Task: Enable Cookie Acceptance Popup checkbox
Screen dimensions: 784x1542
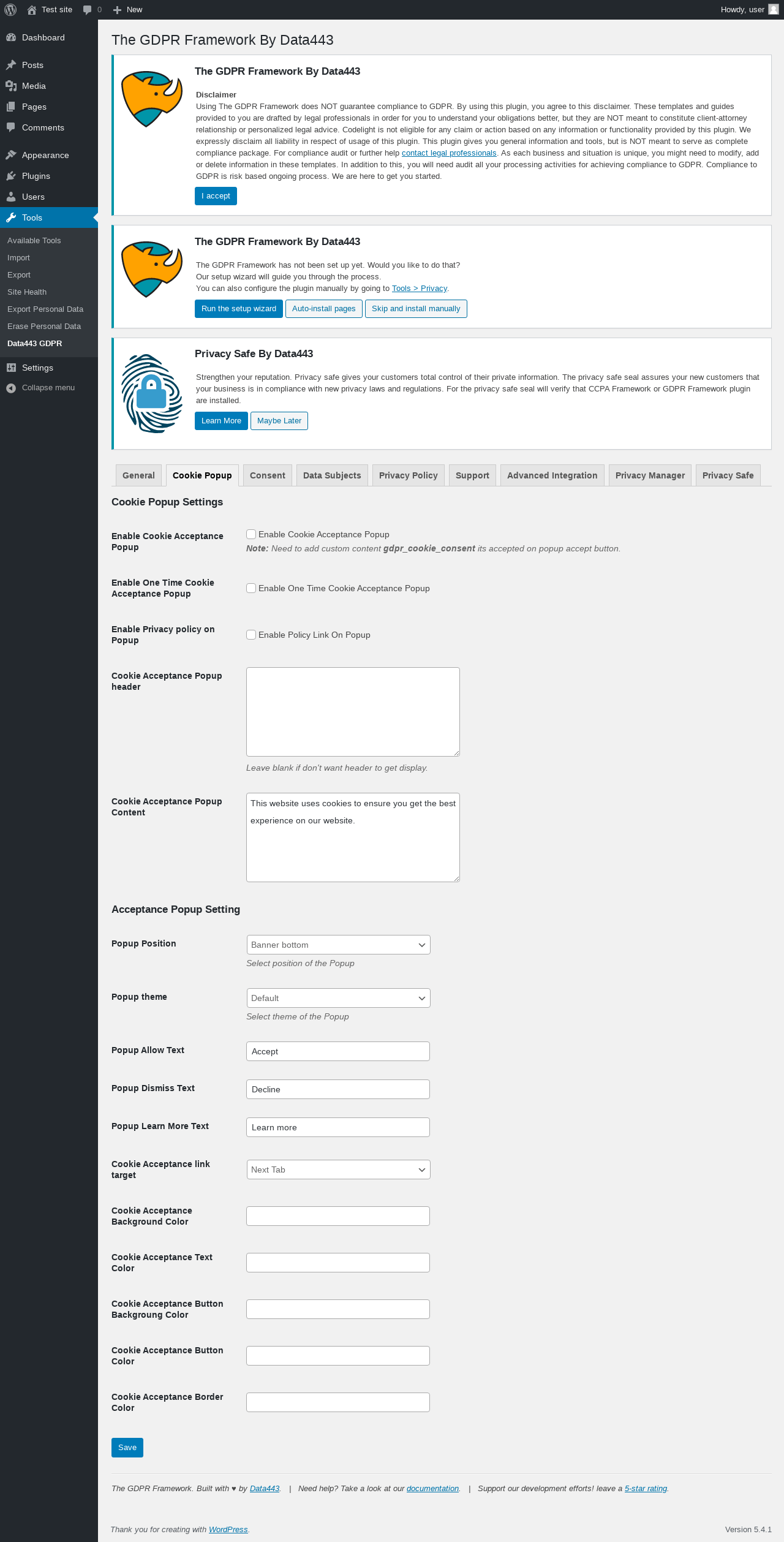Action: coord(251,534)
